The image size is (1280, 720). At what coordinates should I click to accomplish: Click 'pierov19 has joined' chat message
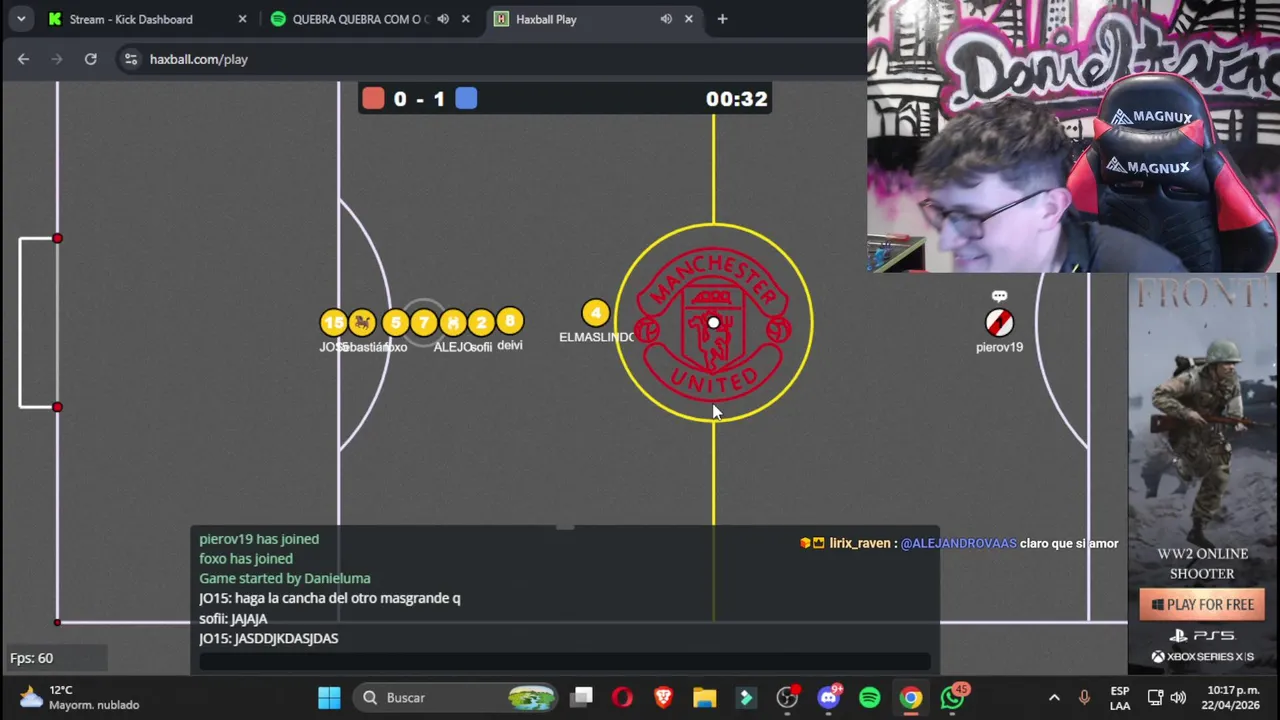click(259, 539)
